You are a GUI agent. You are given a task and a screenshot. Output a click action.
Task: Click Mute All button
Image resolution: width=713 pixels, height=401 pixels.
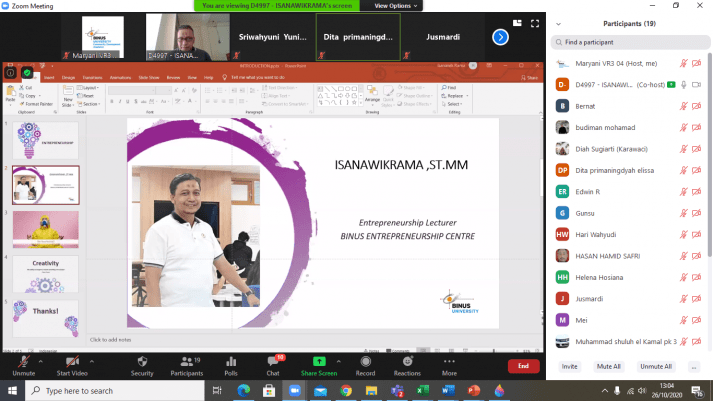point(608,366)
